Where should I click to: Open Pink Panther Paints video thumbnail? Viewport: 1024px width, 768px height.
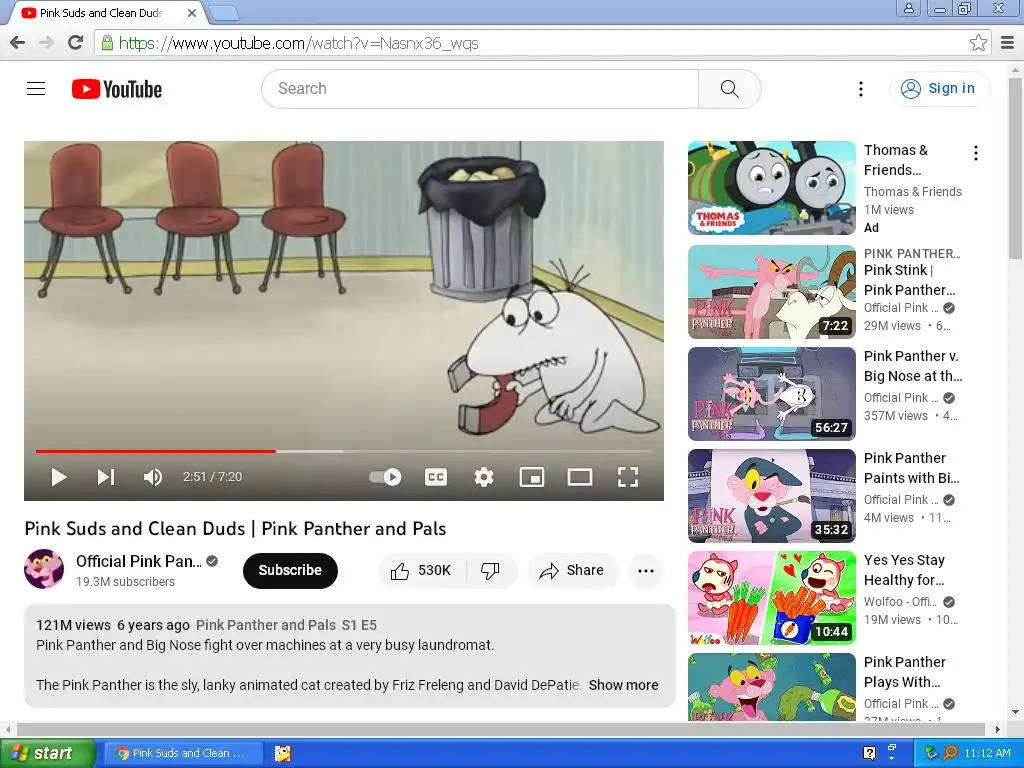[771, 496]
